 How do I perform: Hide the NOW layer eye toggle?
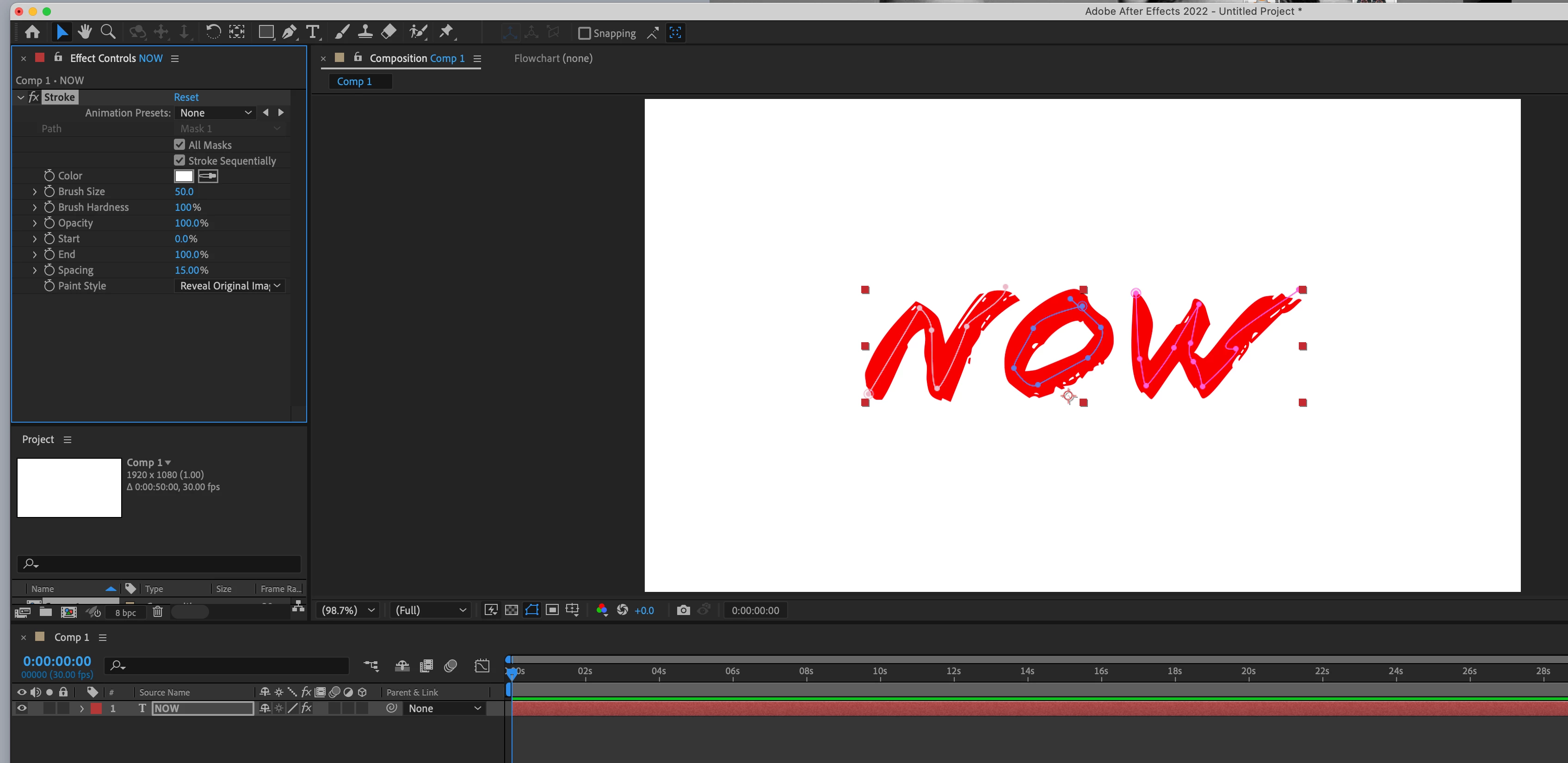[22, 708]
